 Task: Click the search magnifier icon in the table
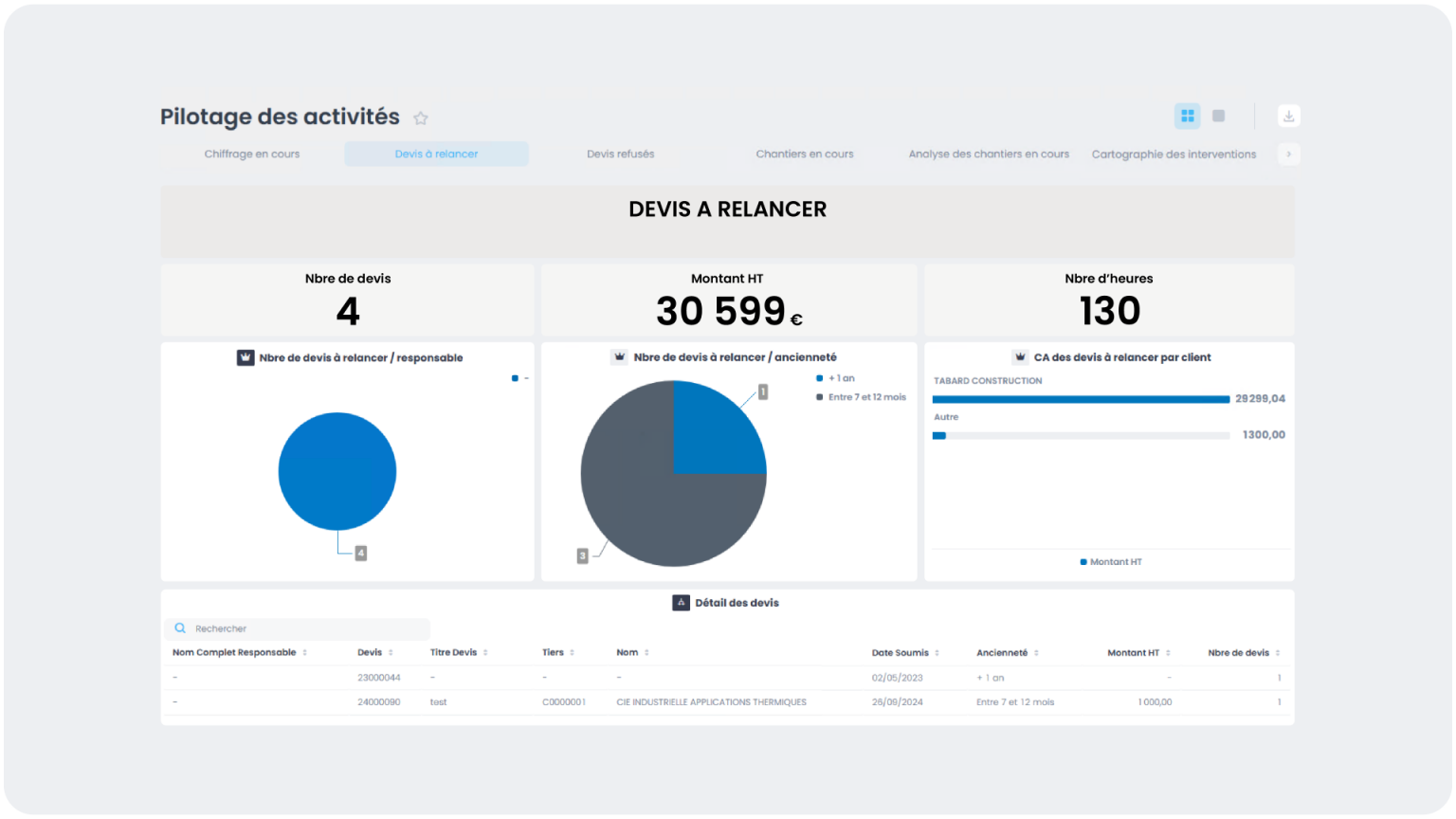click(180, 628)
